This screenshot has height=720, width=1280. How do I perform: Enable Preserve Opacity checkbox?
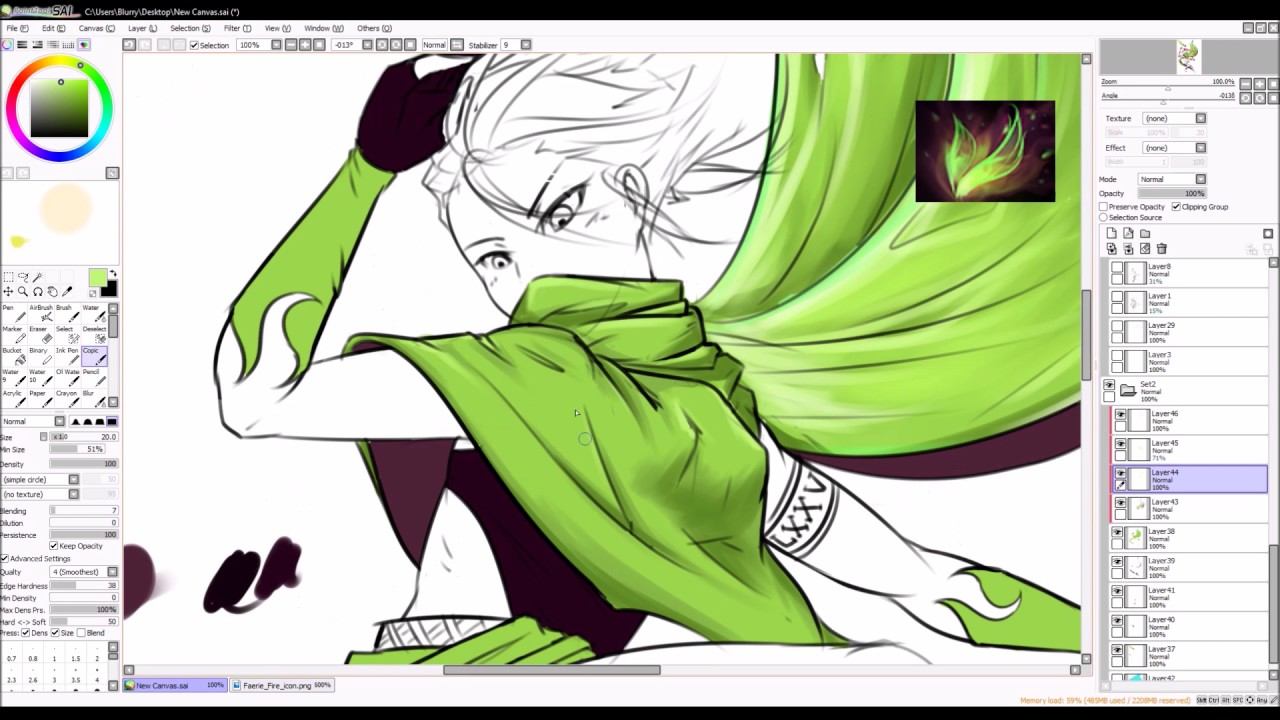tap(1104, 207)
